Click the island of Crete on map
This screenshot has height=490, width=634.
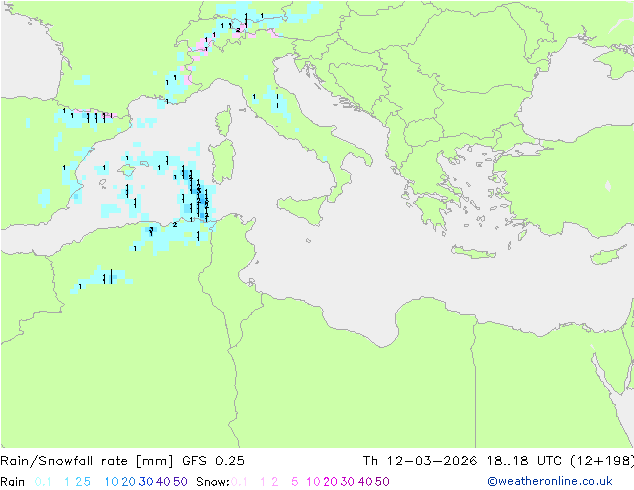pyautogui.click(x=473, y=252)
